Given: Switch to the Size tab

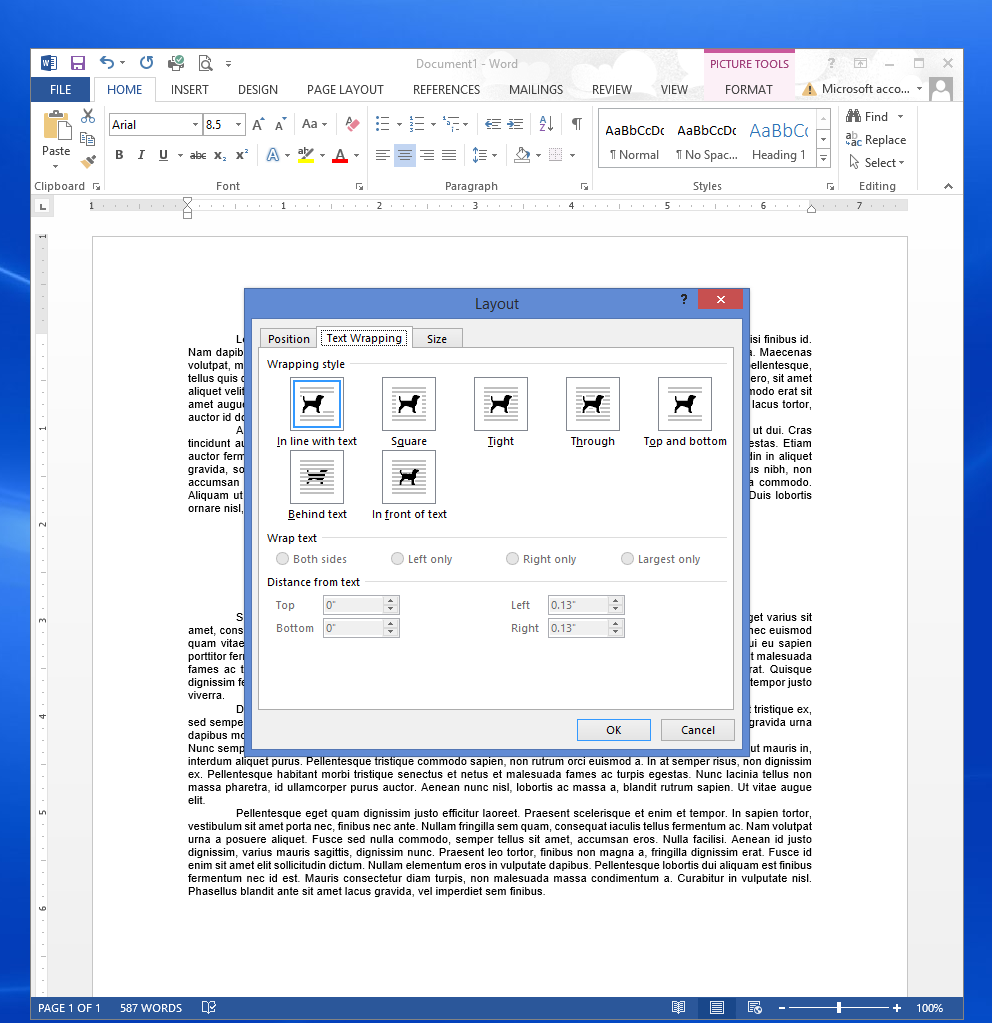Looking at the screenshot, I should [x=437, y=339].
